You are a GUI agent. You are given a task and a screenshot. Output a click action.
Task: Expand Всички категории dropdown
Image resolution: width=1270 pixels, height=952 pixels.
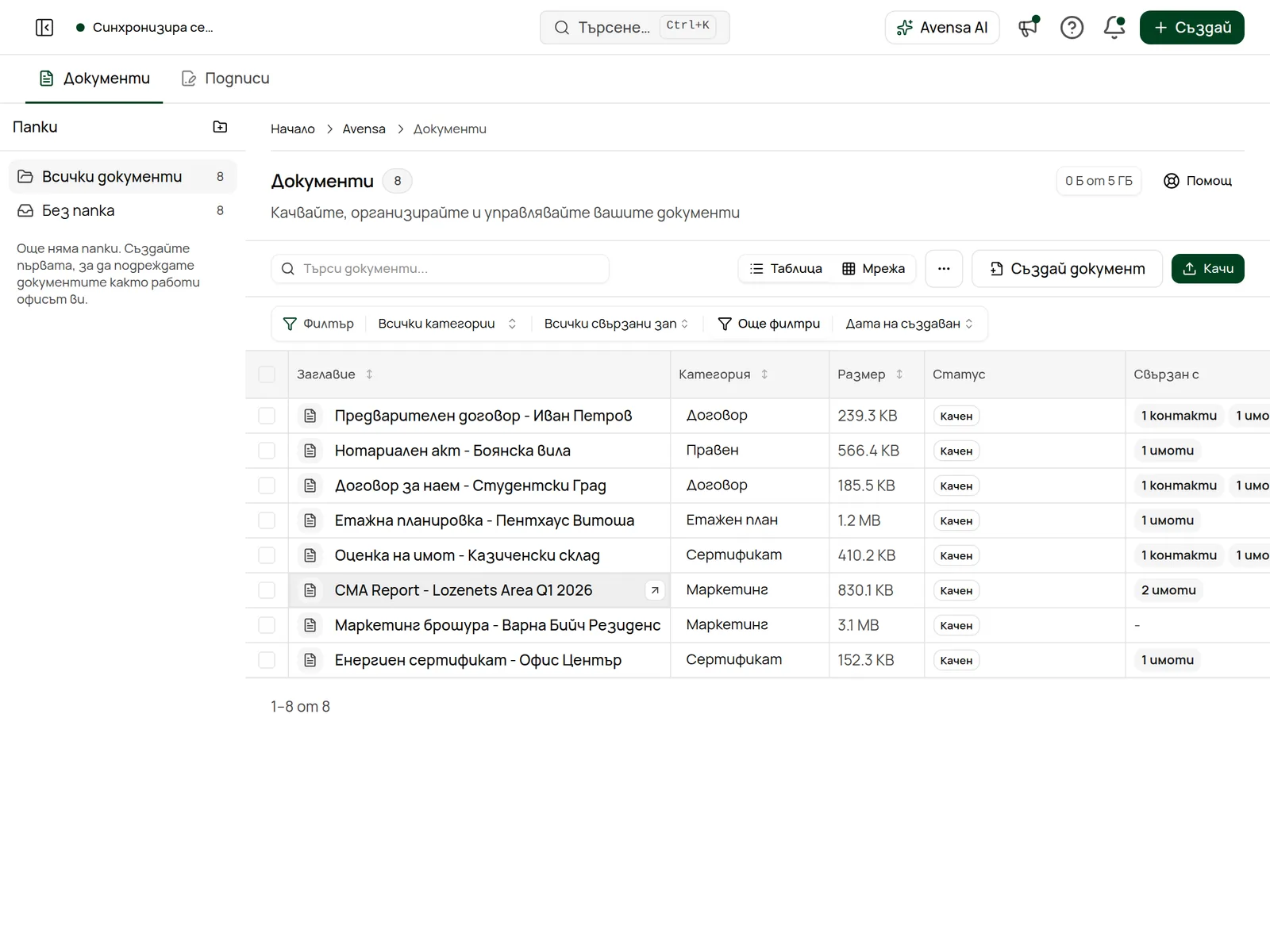point(448,324)
